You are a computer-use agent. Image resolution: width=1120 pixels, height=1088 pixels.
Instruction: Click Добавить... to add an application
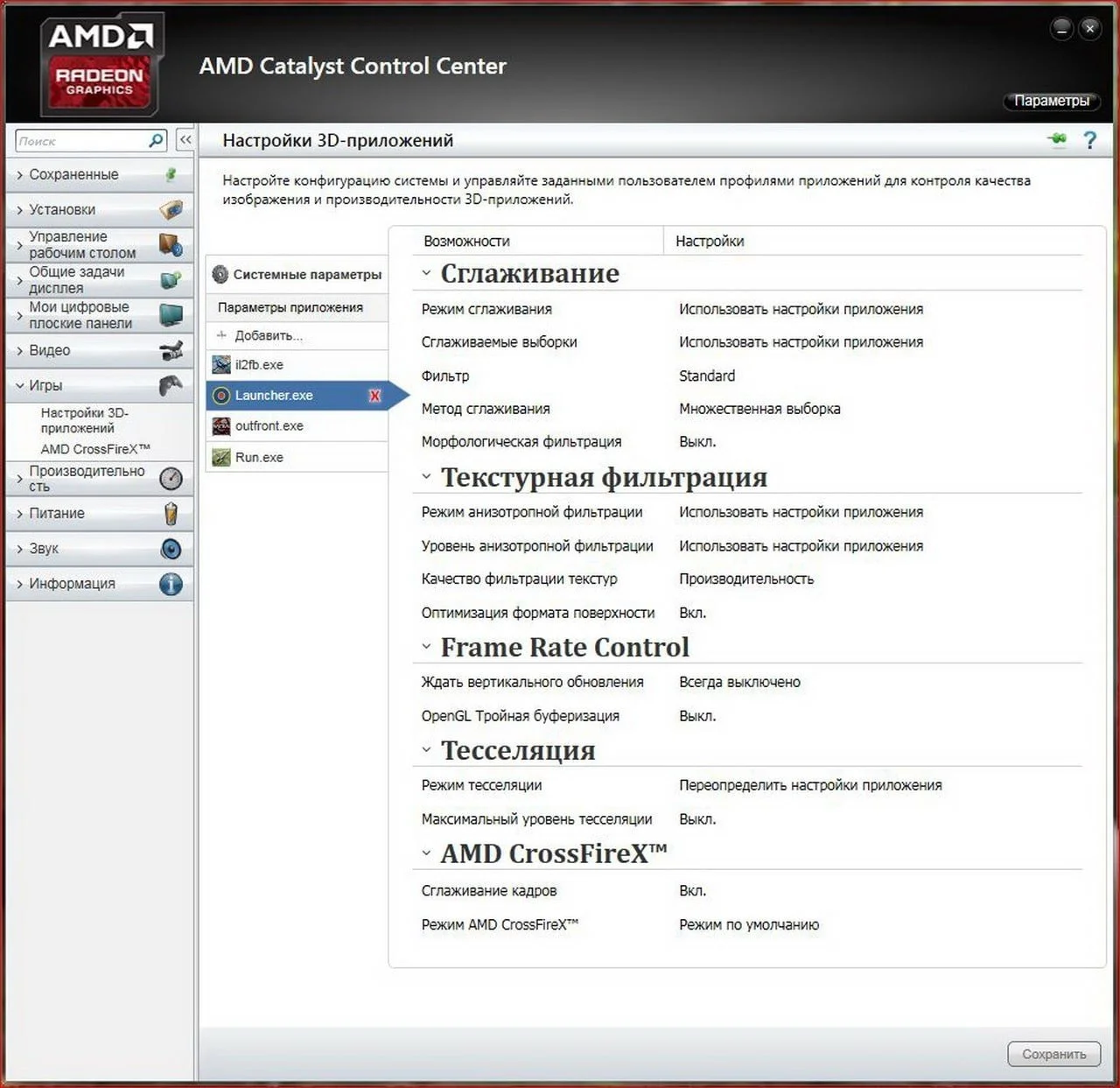[x=269, y=335]
